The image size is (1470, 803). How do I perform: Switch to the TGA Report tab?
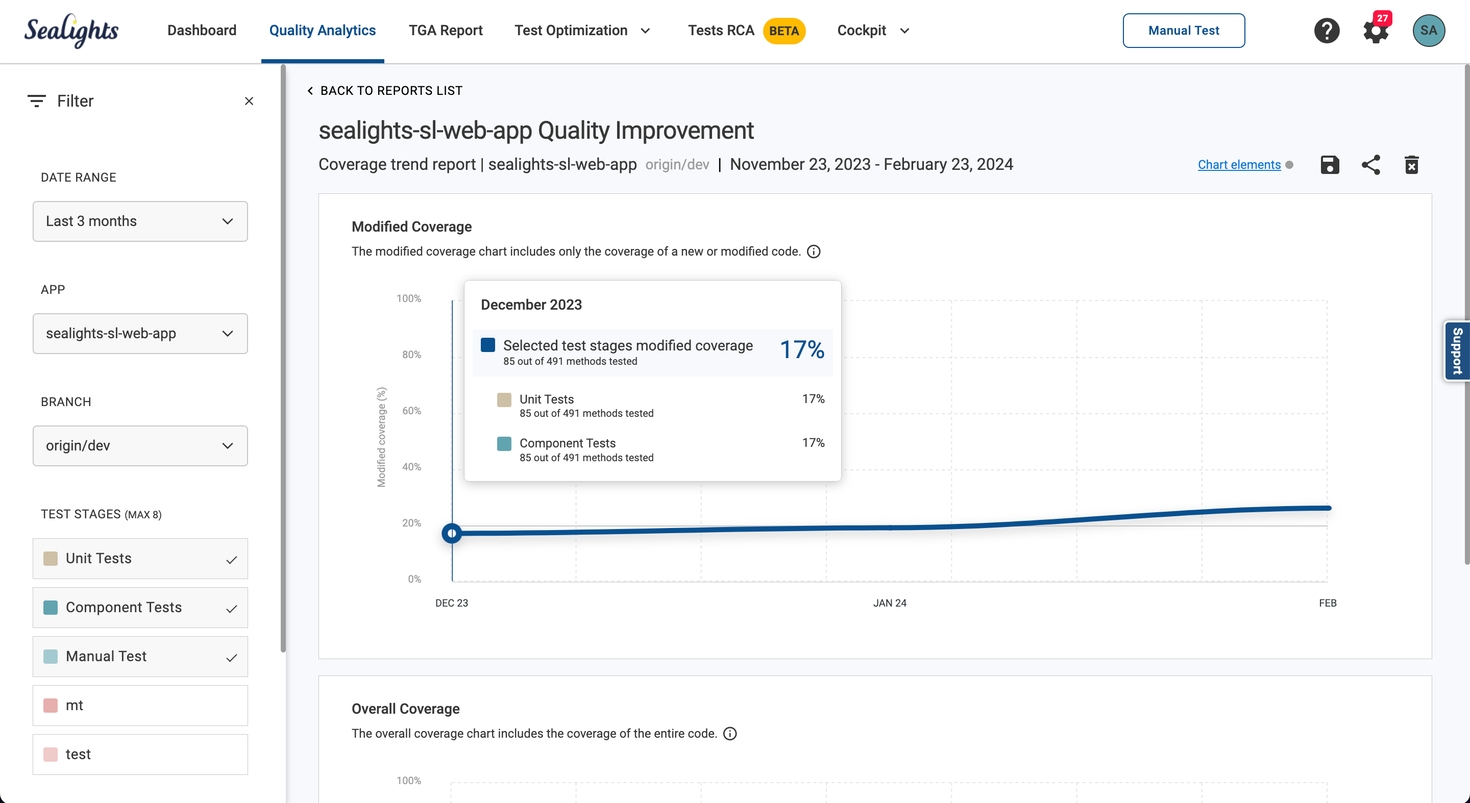coord(445,31)
